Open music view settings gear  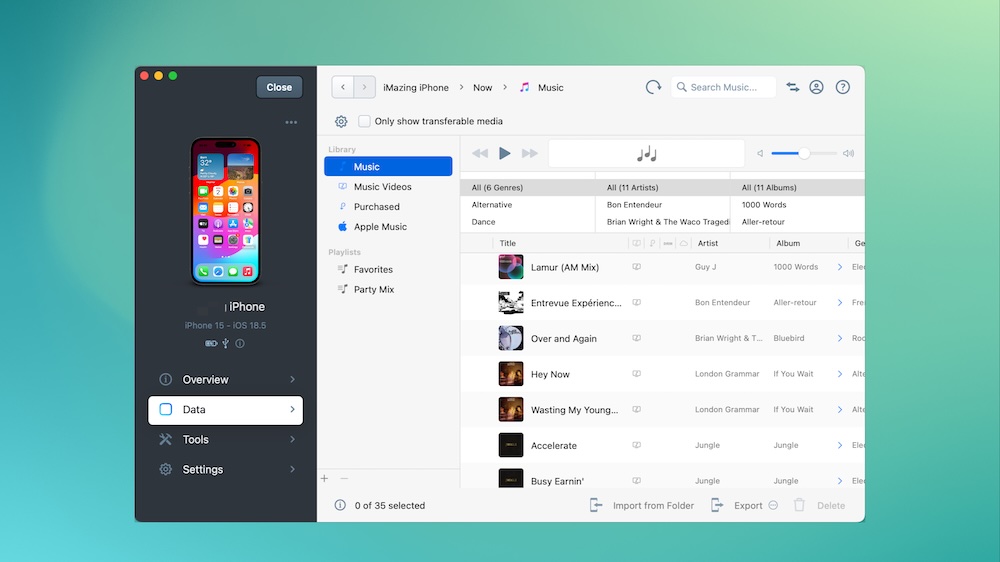pos(341,121)
